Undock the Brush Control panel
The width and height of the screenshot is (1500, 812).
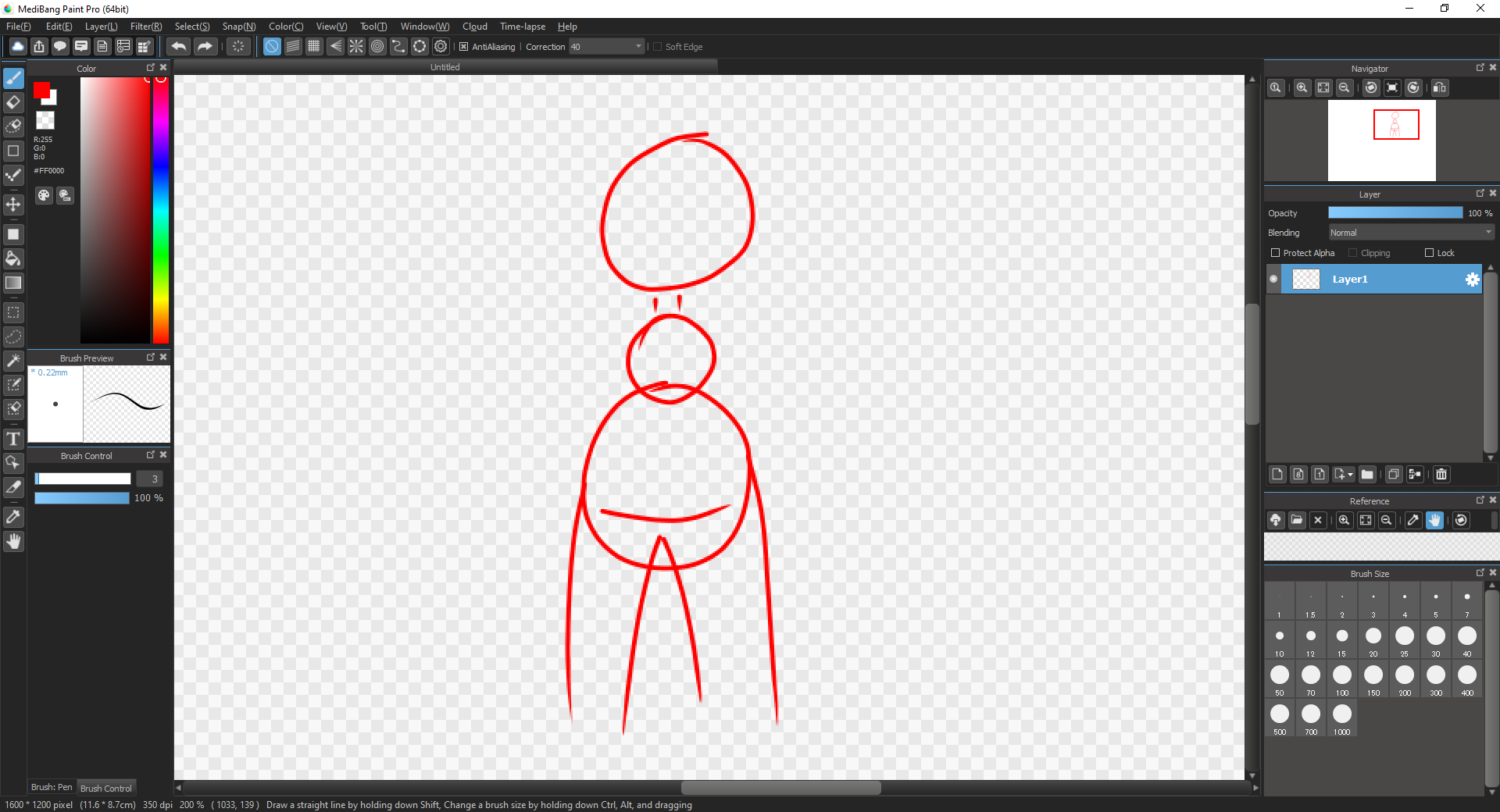point(151,455)
